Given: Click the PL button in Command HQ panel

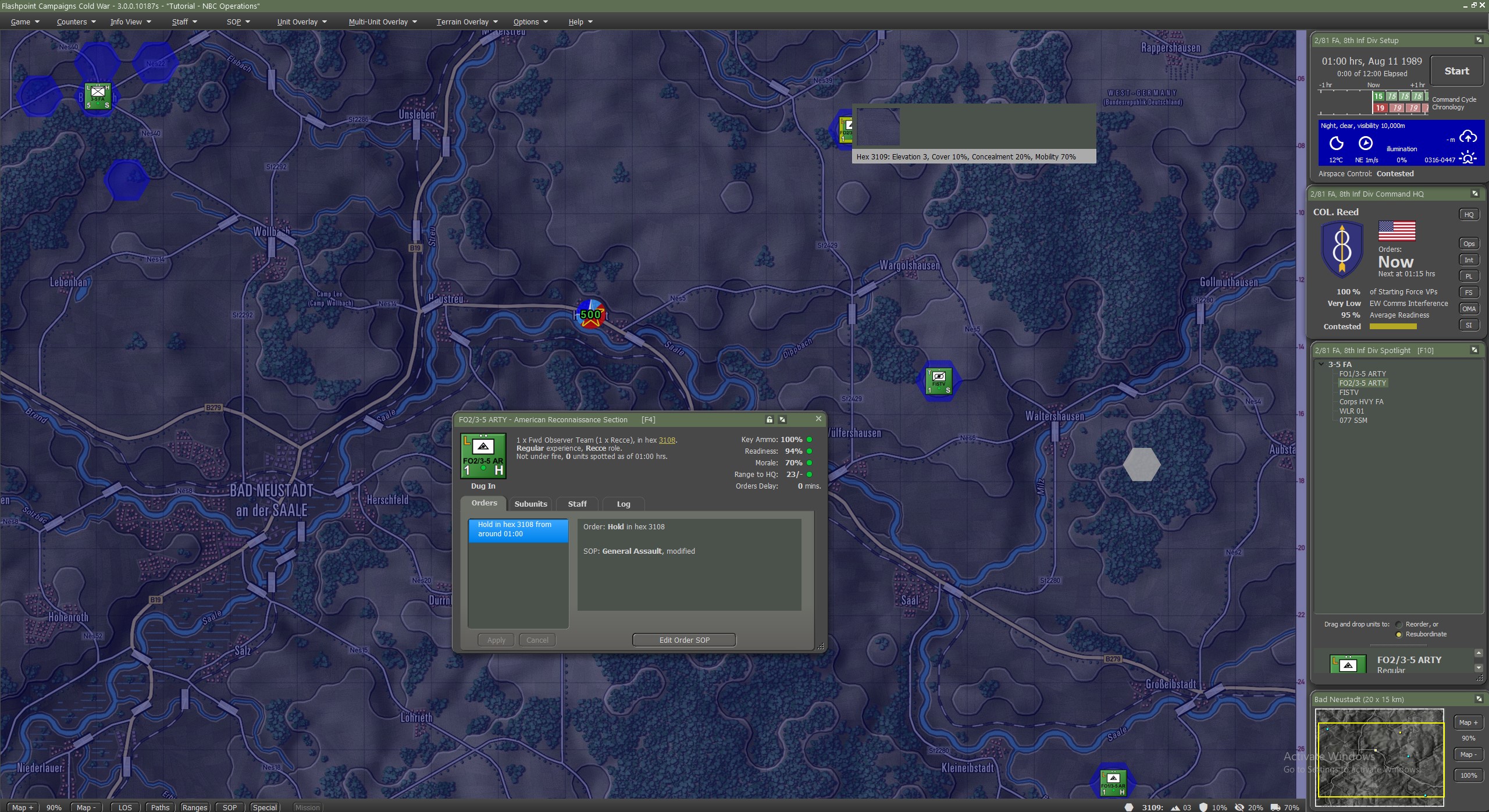Looking at the screenshot, I should click(x=1470, y=276).
